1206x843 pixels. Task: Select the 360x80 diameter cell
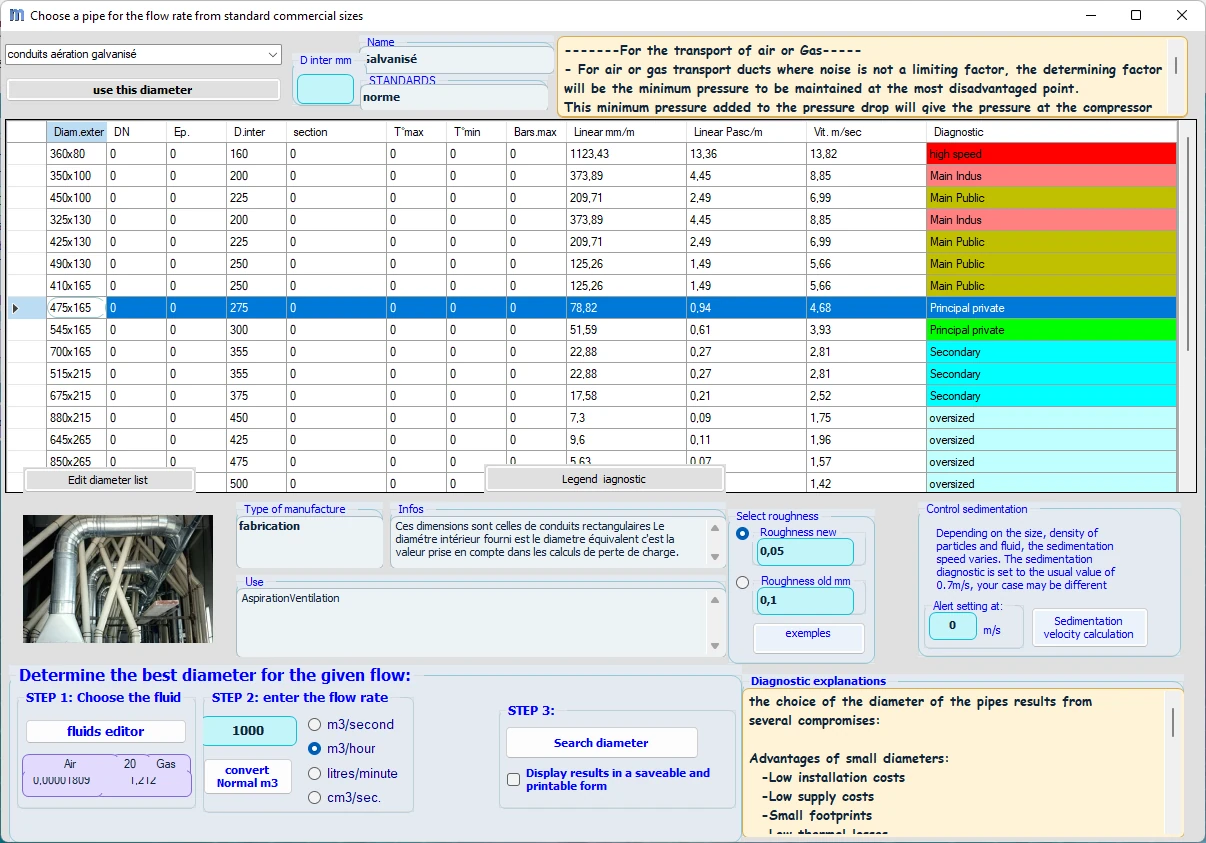77,154
